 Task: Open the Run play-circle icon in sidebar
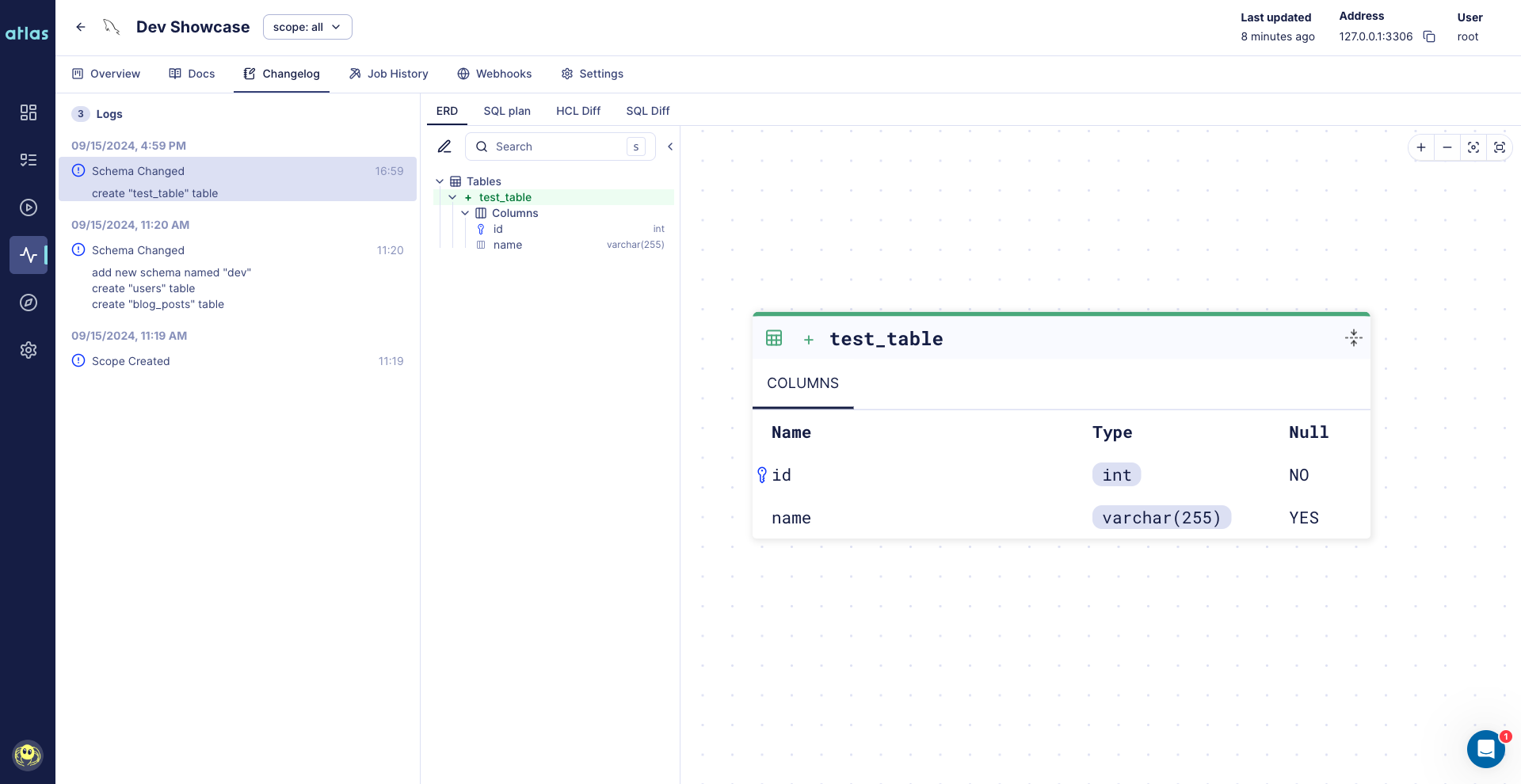tap(29, 207)
